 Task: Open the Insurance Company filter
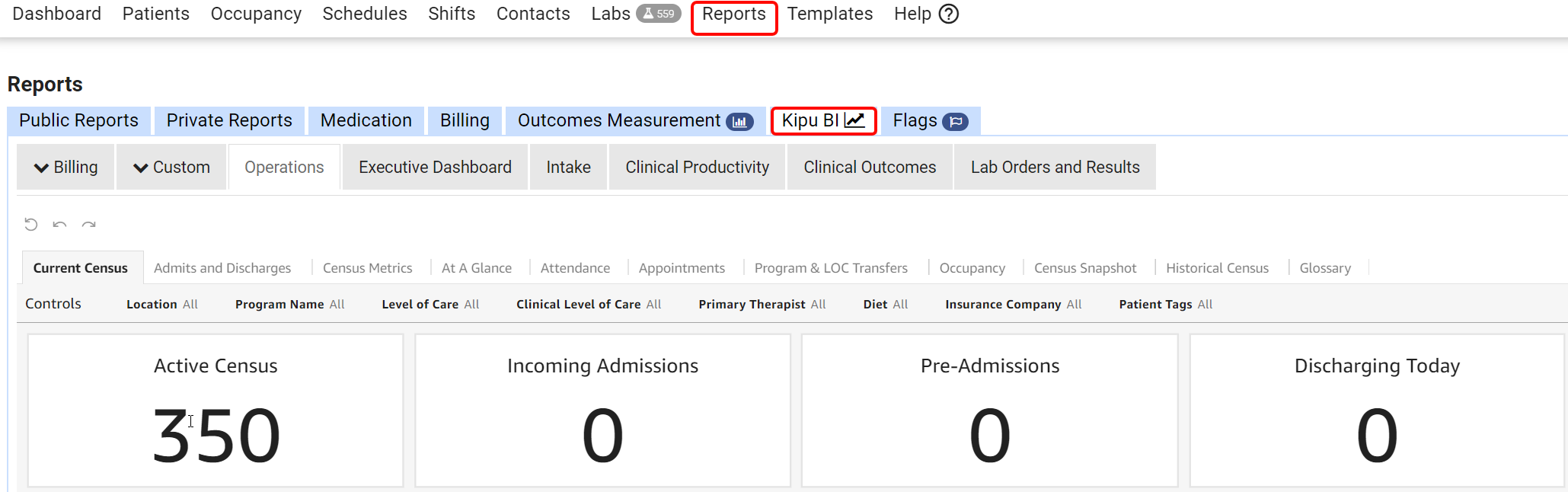coord(1013,304)
